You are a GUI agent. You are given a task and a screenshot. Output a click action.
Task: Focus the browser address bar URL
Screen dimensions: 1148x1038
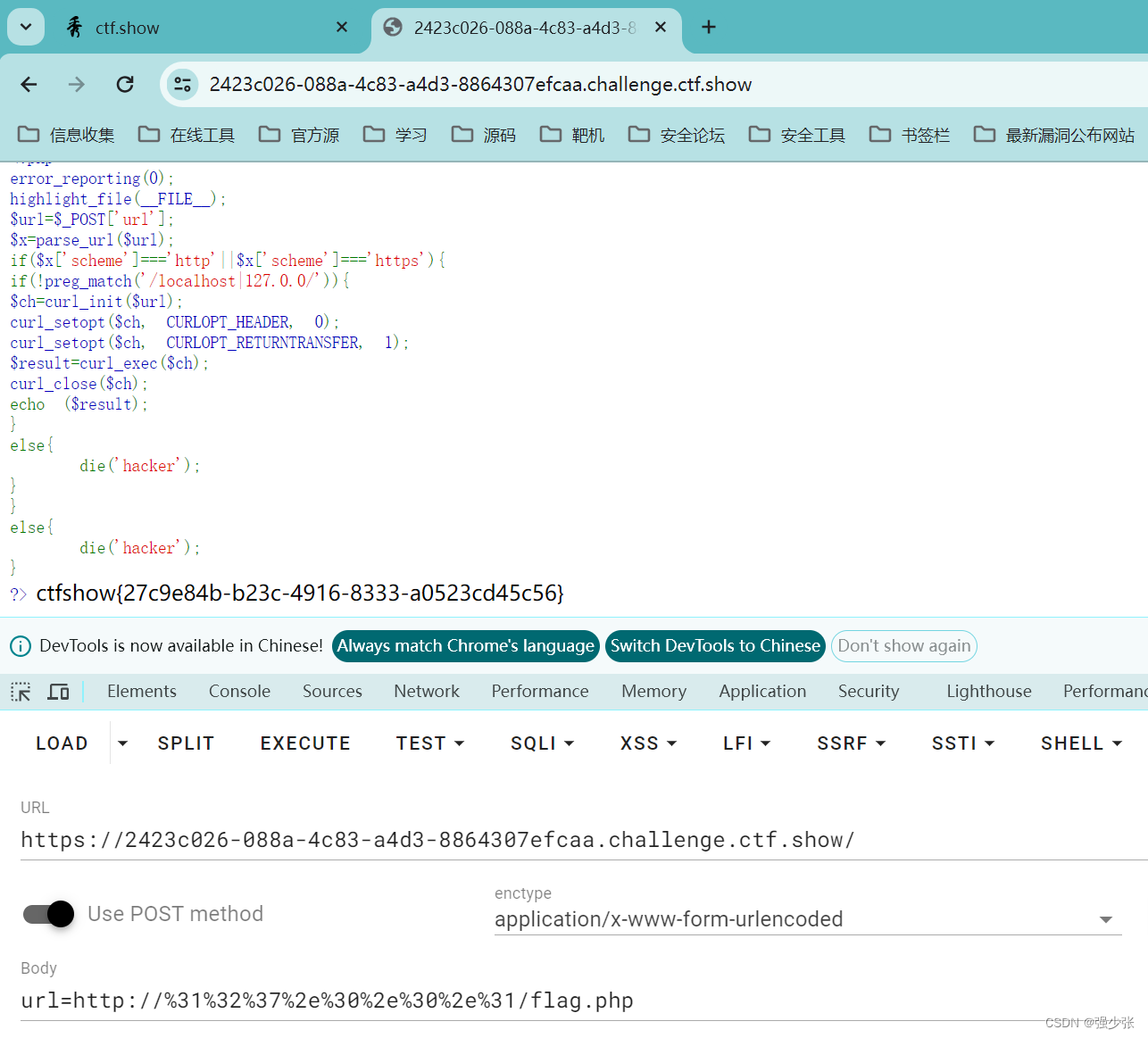480,85
